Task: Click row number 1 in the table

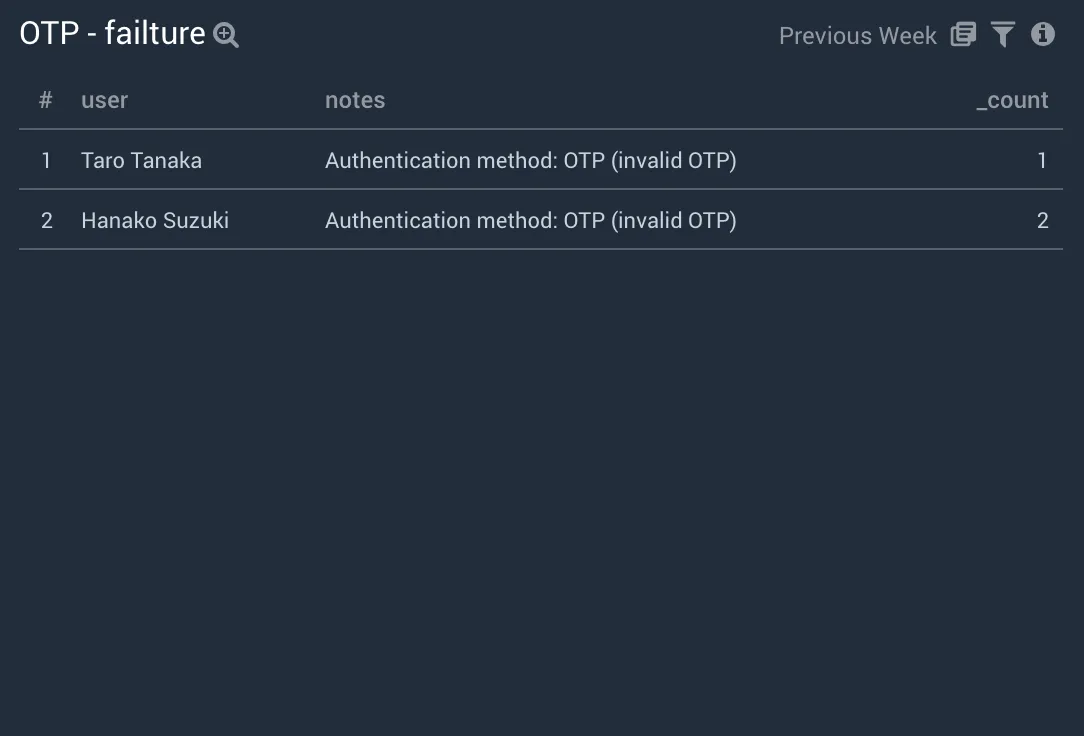Action: tap(46, 160)
